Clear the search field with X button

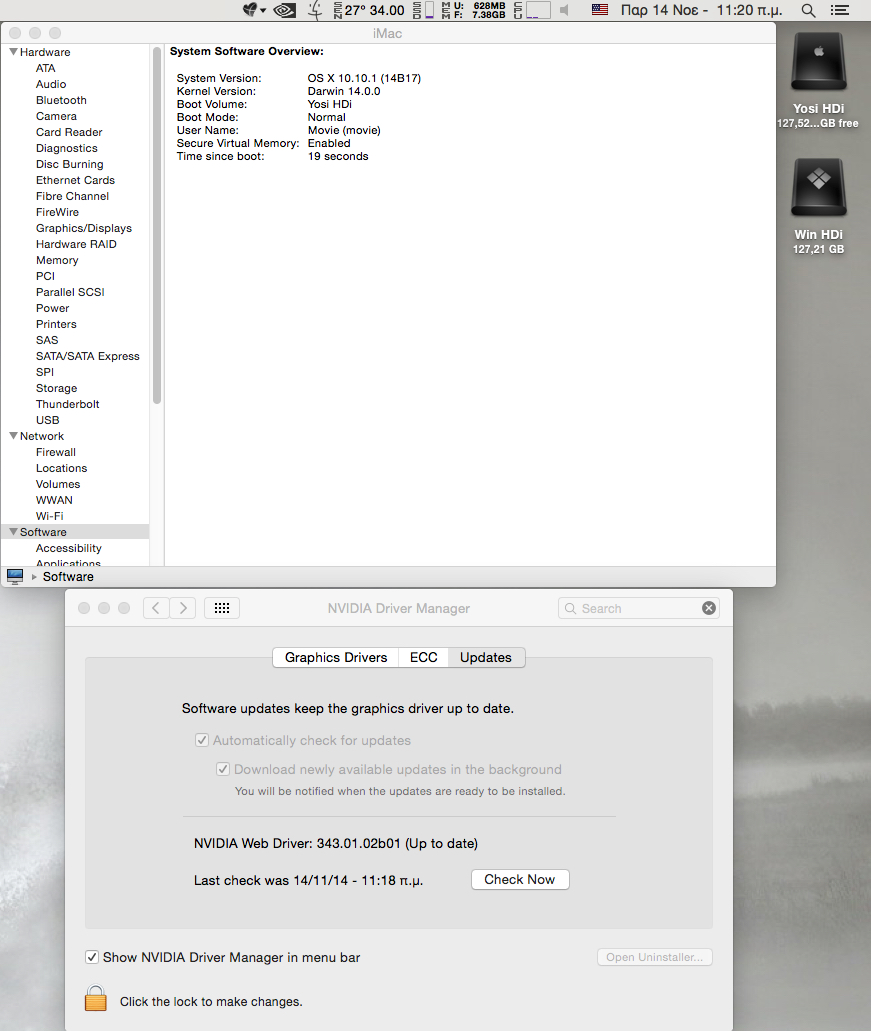pyautogui.click(x=709, y=608)
